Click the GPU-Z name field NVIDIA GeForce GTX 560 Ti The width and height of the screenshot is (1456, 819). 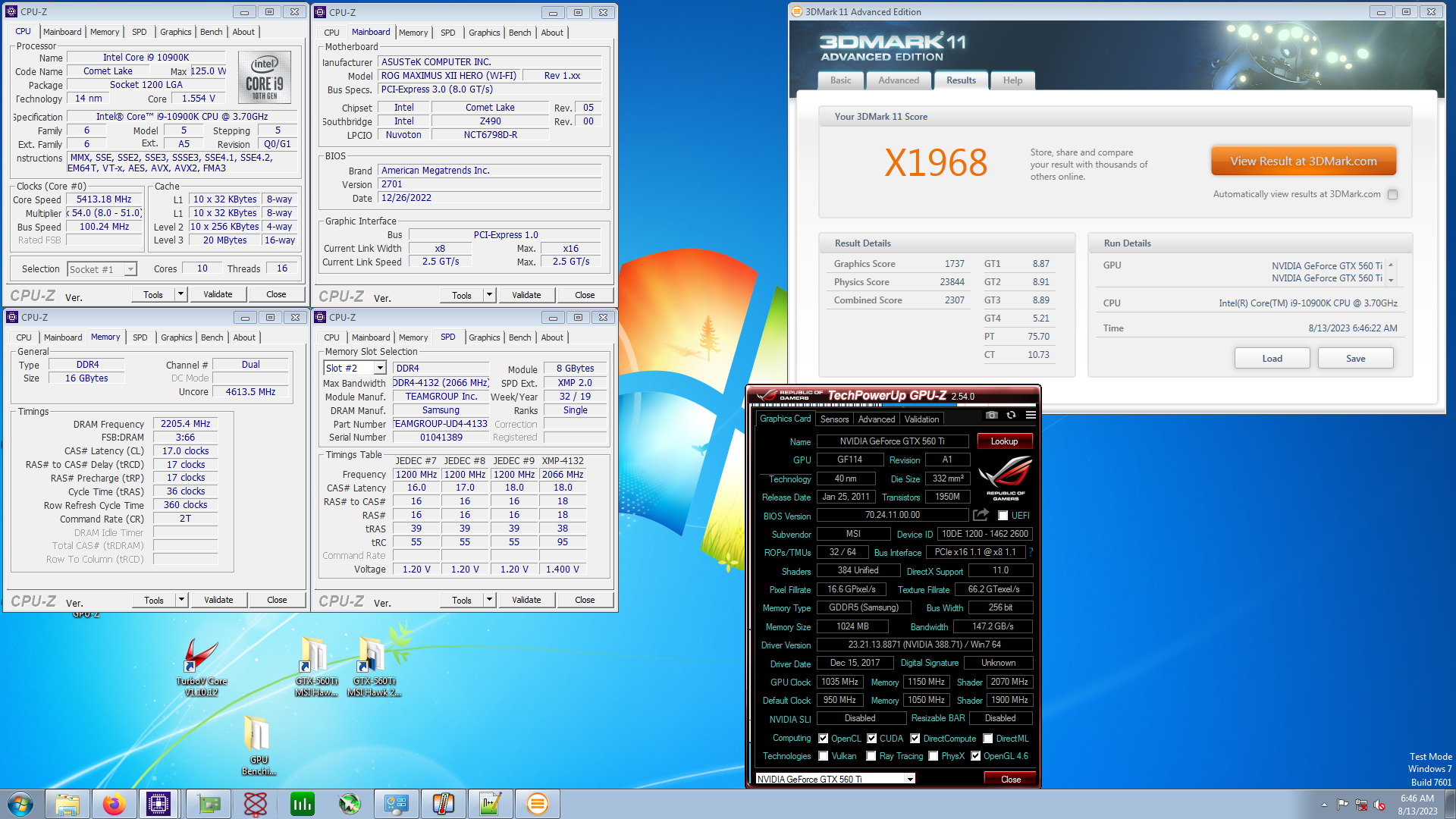pos(892,441)
